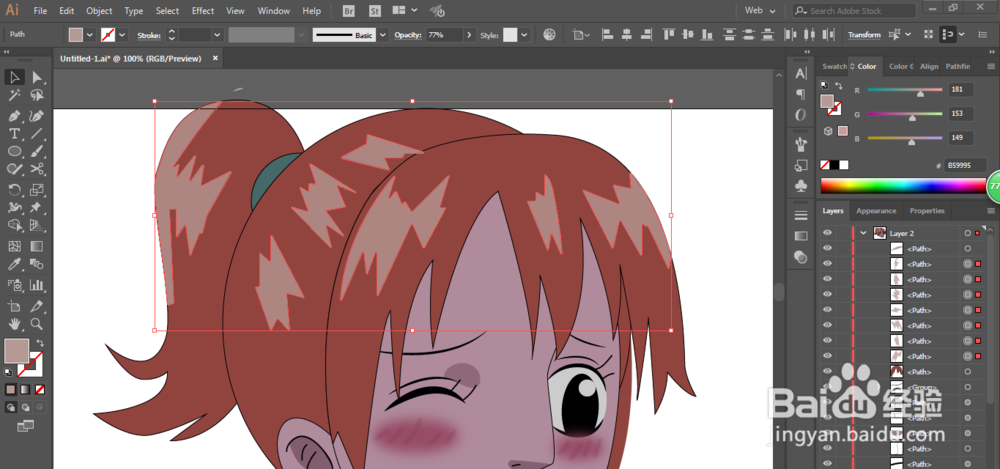Select the Eyedropper tool
This screenshot has width=1000, height=469.
pyautogui.click(x=14, y=264)
